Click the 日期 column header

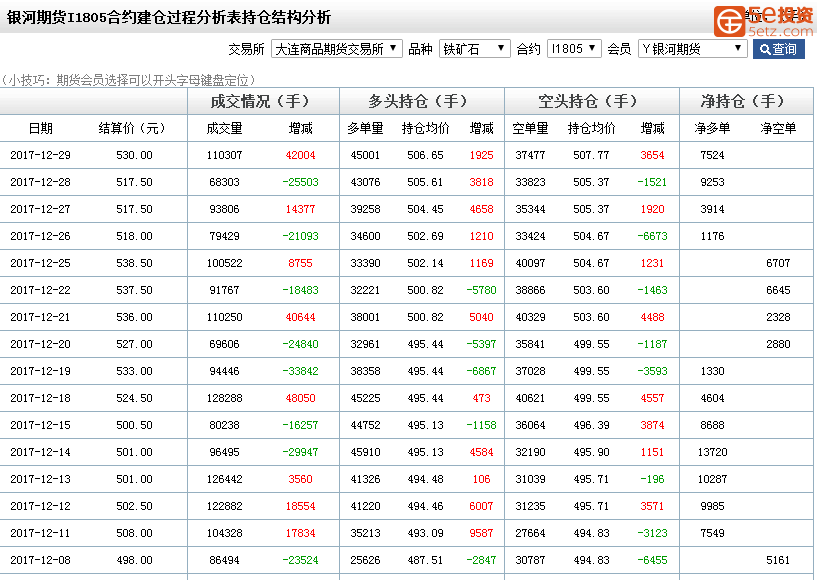point(40,128)
